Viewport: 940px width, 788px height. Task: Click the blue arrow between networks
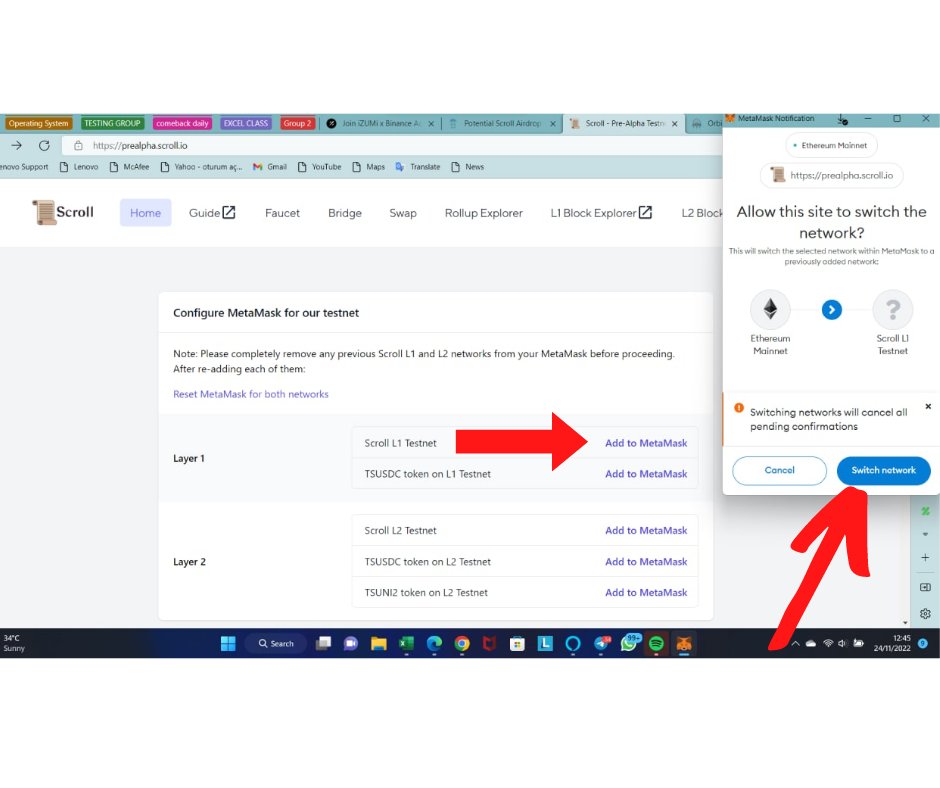(831, 309)
